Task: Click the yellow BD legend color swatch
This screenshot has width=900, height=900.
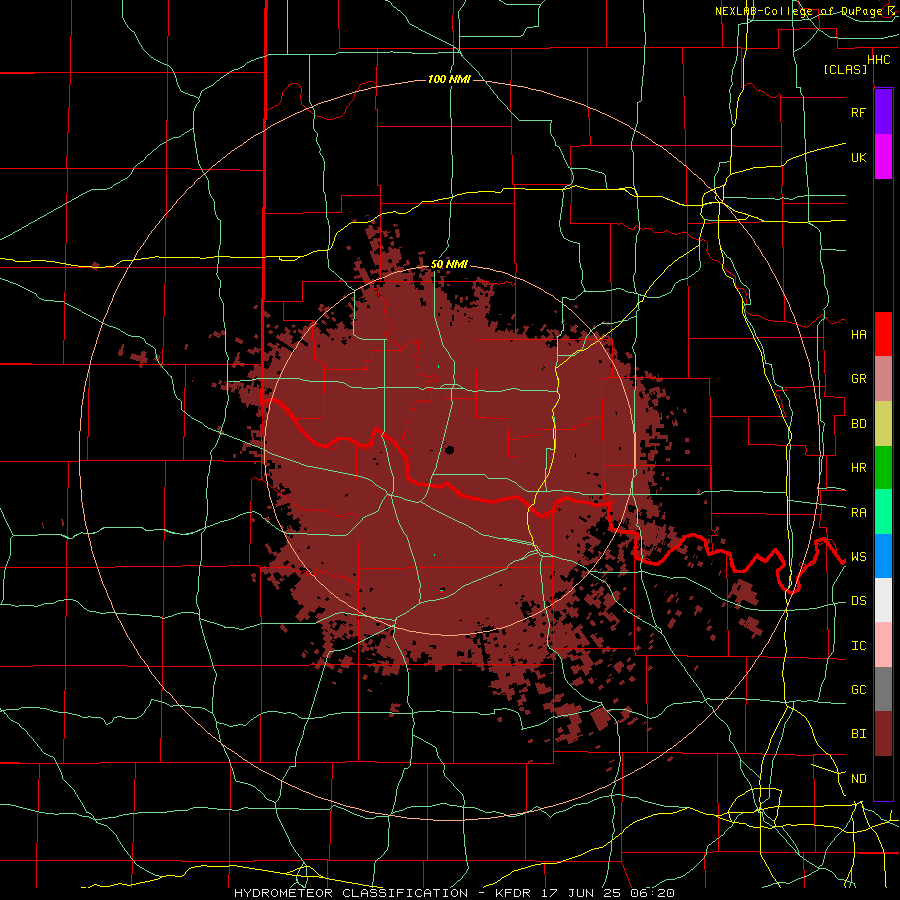Action: pos(883,424)
